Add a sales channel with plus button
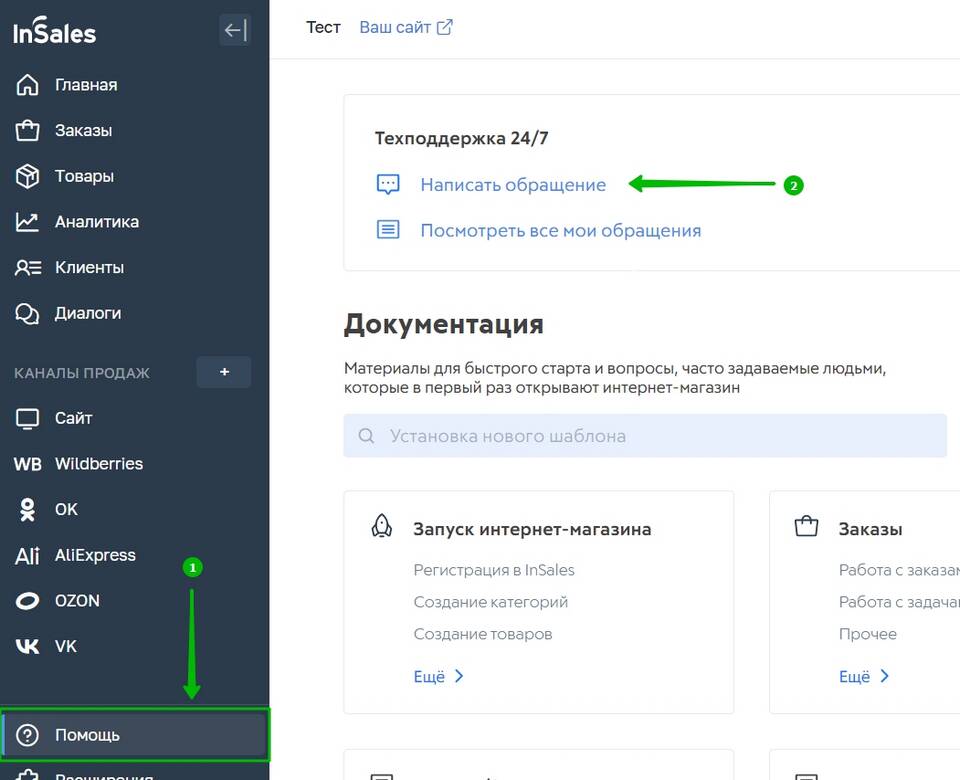 click(x=224, y=372)
